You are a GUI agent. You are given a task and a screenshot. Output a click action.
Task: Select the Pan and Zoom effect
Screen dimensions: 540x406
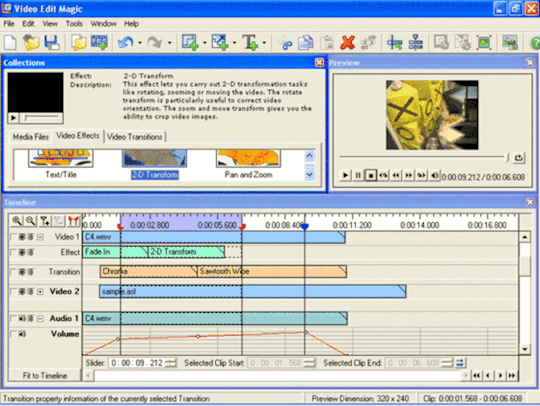[248, 165]
